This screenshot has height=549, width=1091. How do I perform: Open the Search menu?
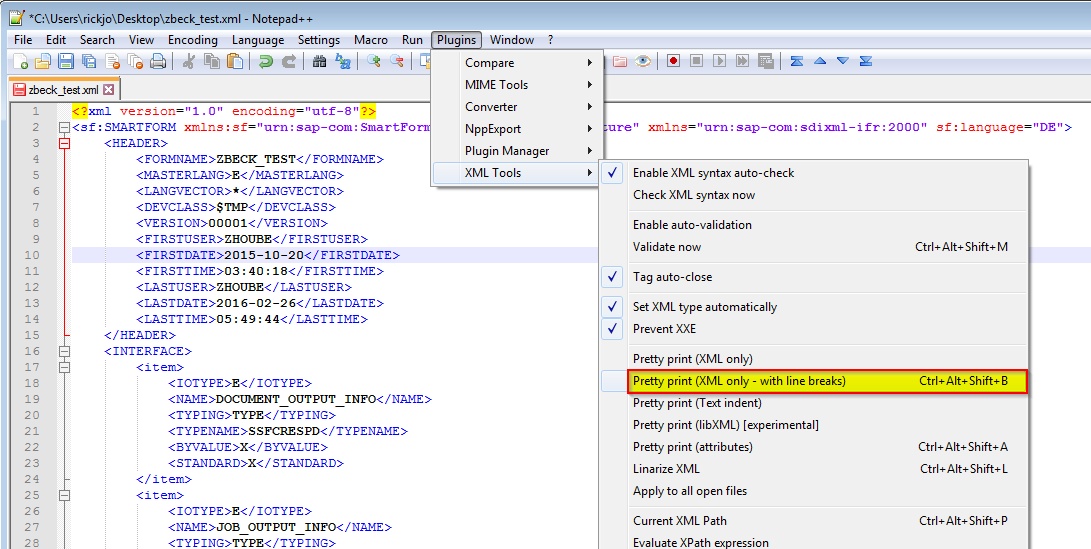click(x=97, y=40)
